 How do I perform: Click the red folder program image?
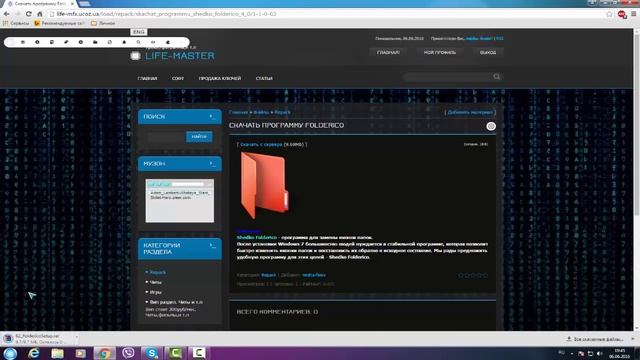[x=264, y=186]
